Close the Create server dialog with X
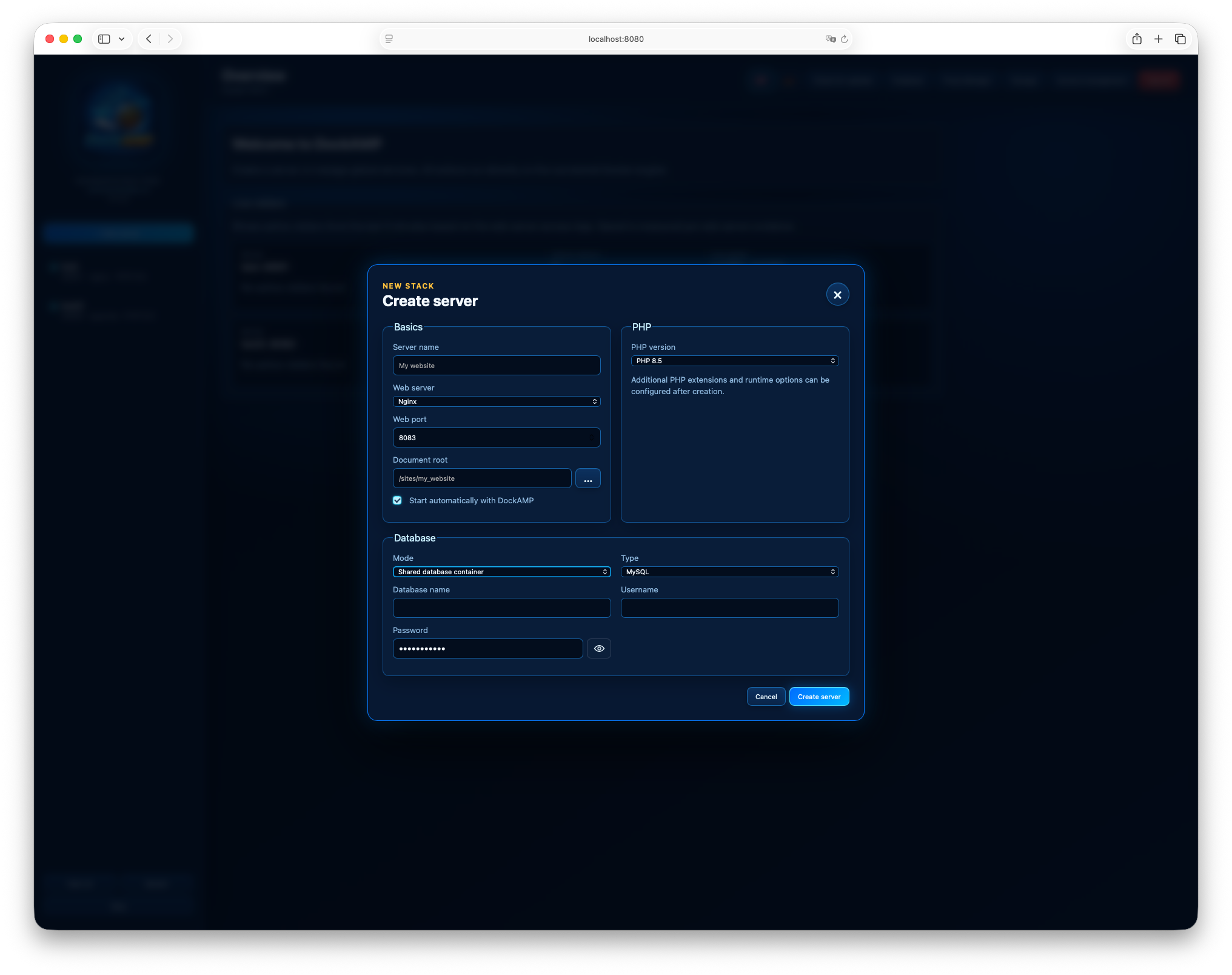This screenshot has height=975, width=1232. click(x=837, y=295)
